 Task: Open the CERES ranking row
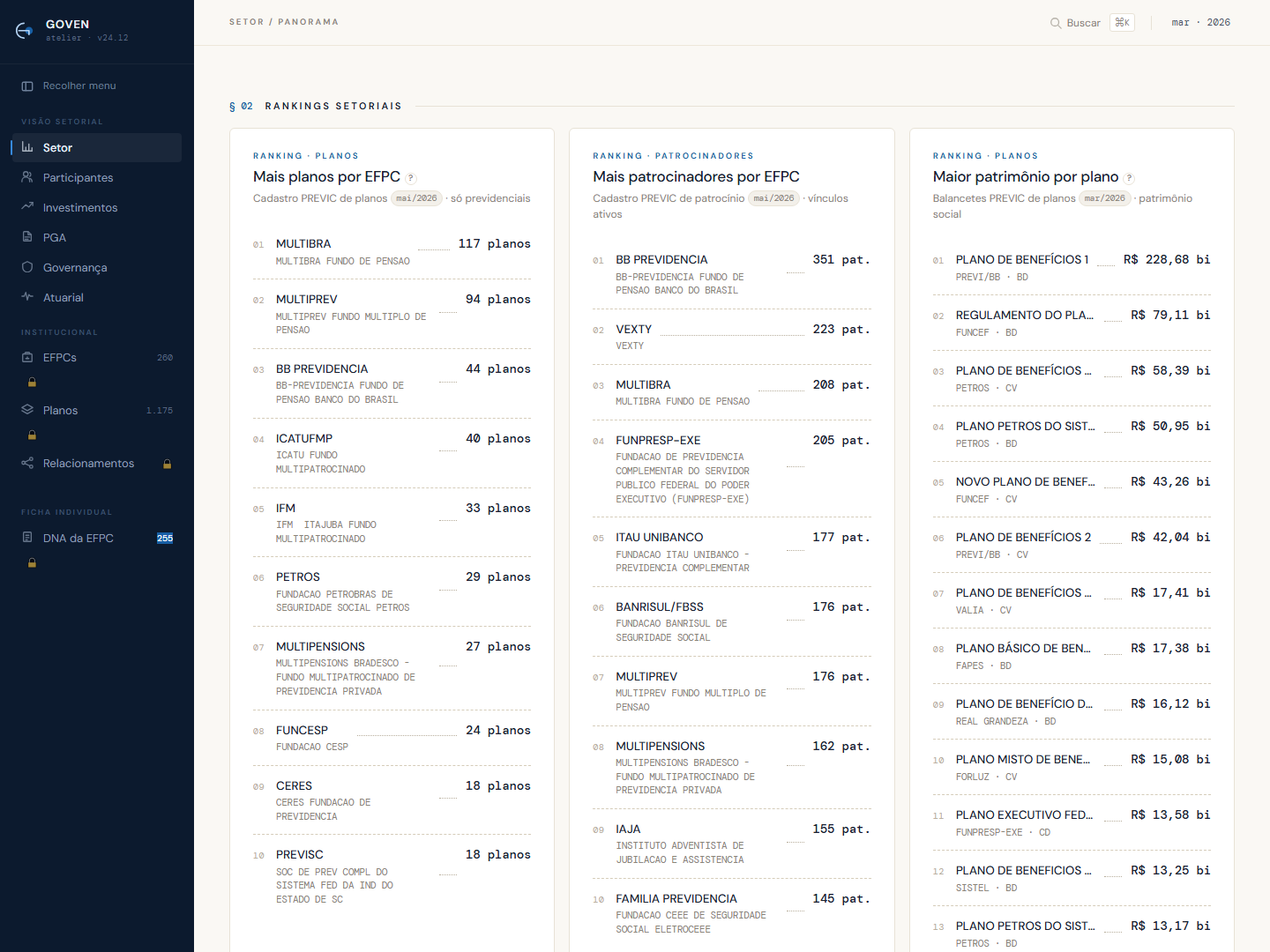392,800
